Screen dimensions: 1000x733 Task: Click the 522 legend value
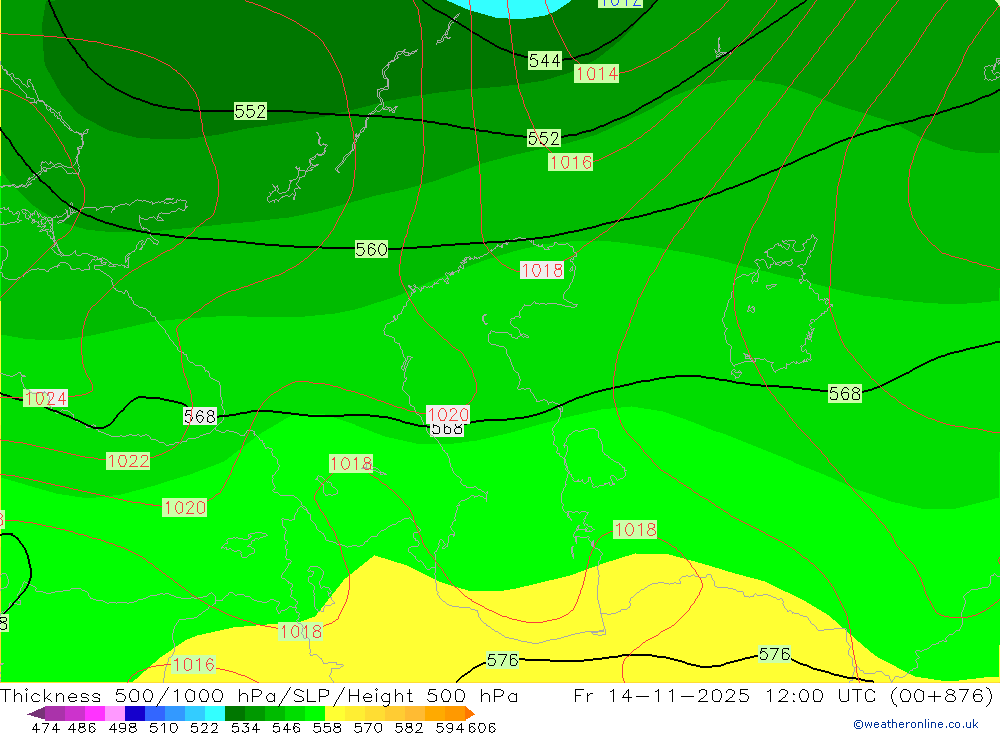204,727
